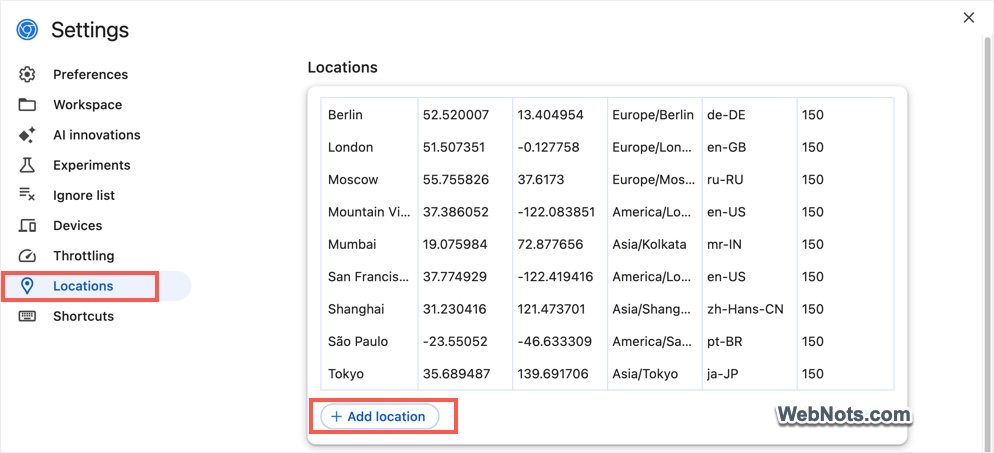Click the Europe/Berlin timezone cell
Screen dimensions: 994x453
click(x=653, y=115)
